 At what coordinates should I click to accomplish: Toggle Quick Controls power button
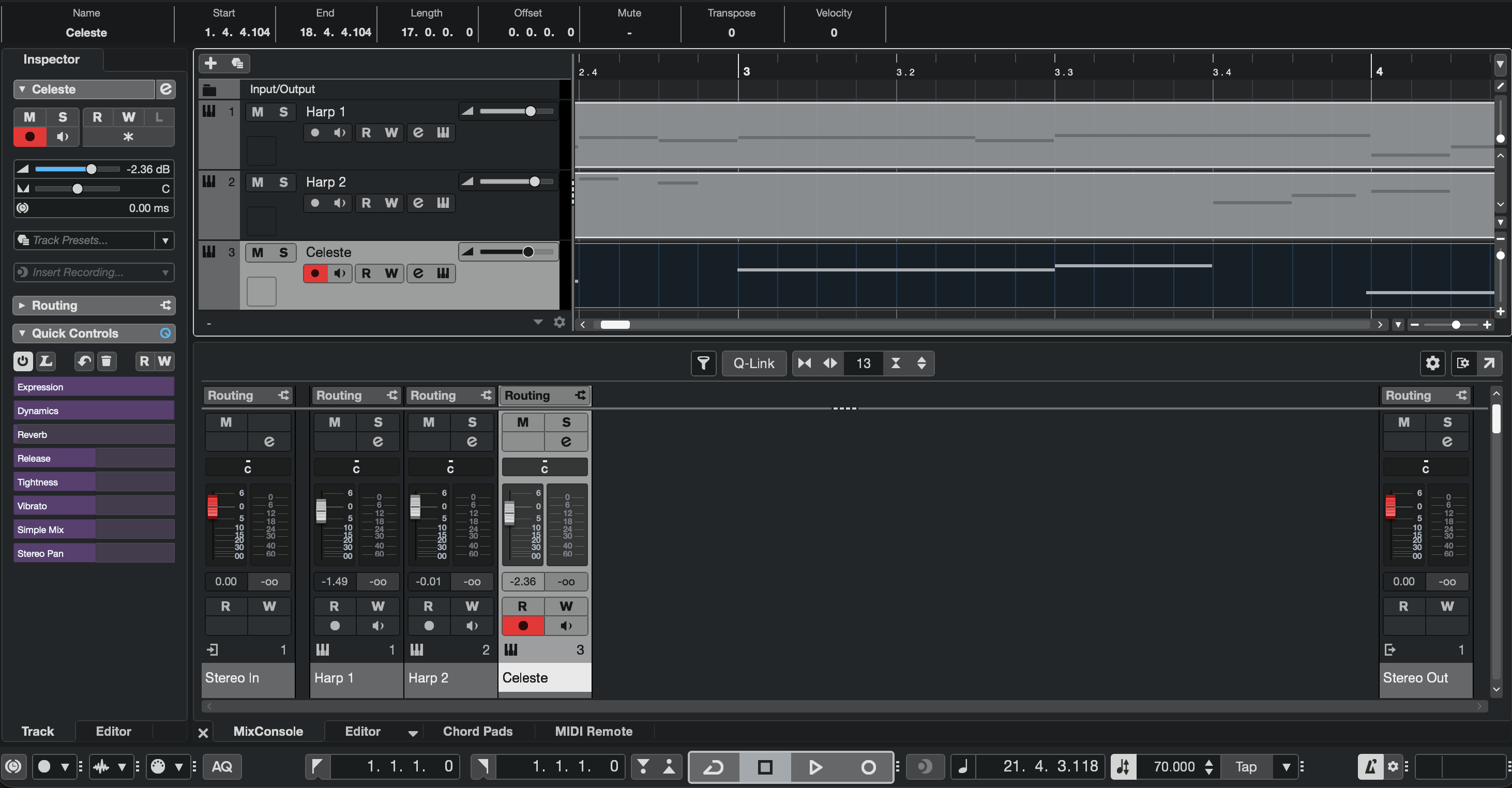pyautogui.click(x=23, y=361)
